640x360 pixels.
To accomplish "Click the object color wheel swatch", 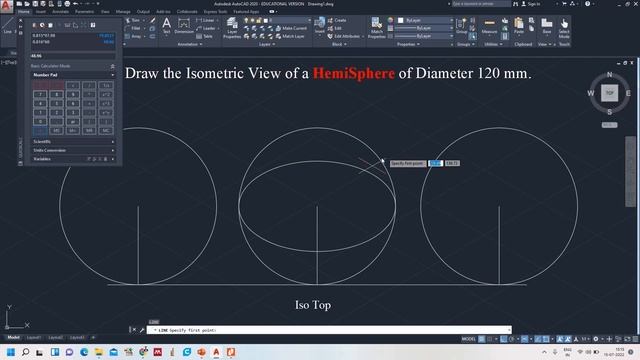I will [390, 20].
